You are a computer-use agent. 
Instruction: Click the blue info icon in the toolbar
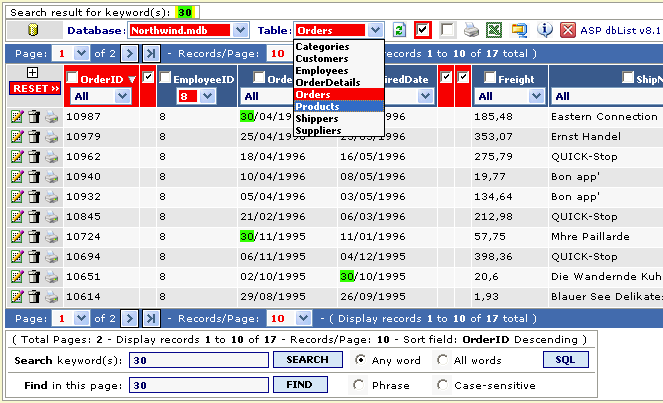[545, 31]
